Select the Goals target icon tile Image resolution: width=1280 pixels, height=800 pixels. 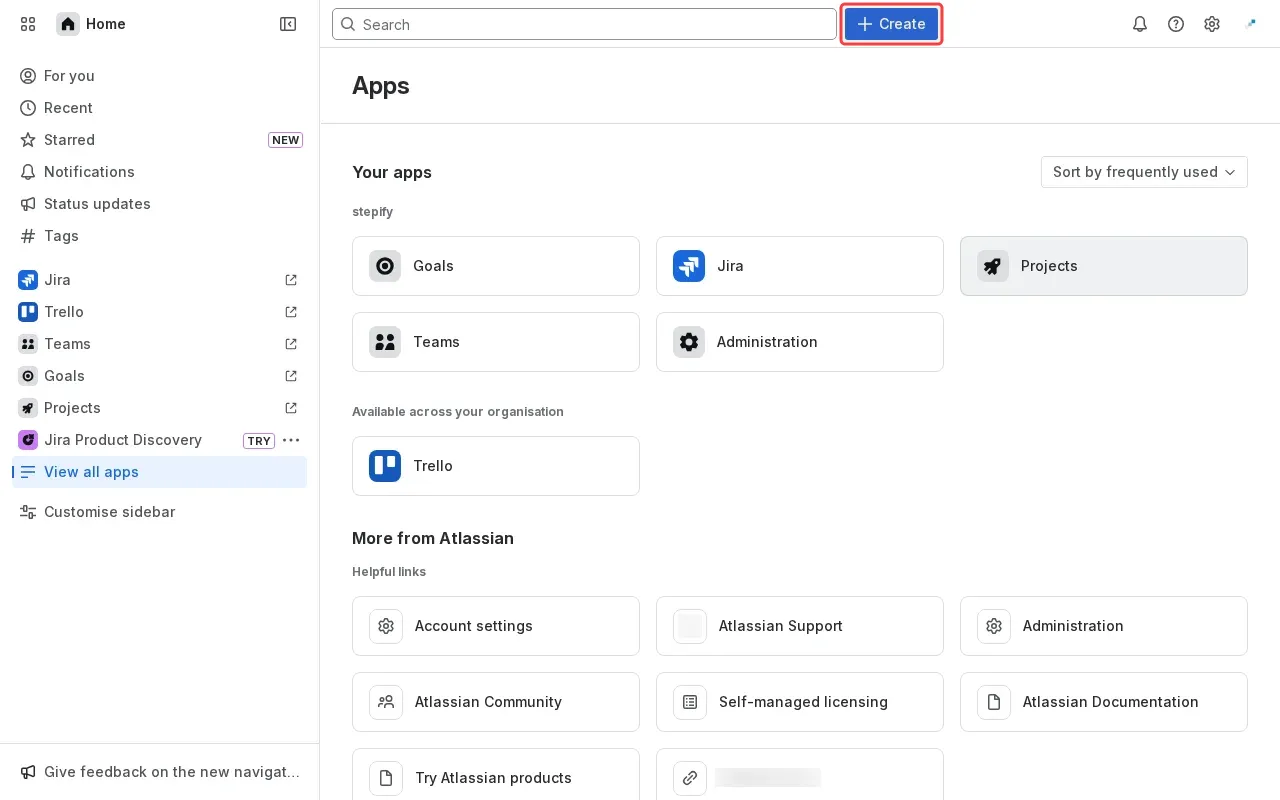pyautogui.click(x=385, y=266)
